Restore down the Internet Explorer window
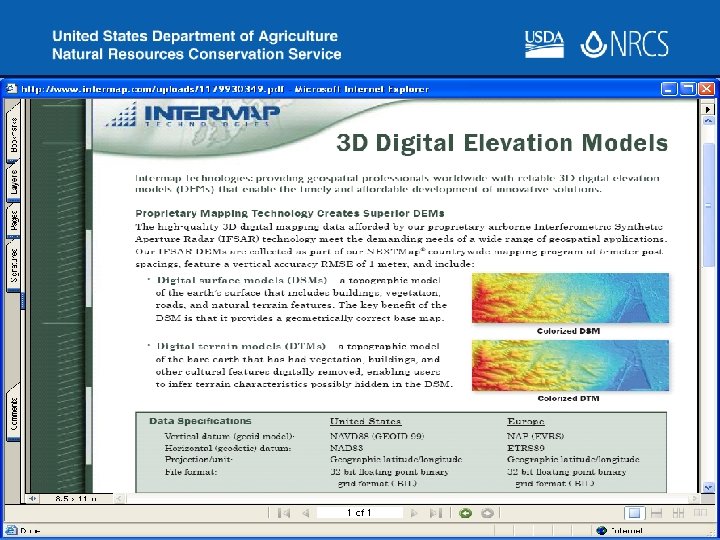Image resolution: width=720 pixels, height=540 pixels. (x=688, y=89)
